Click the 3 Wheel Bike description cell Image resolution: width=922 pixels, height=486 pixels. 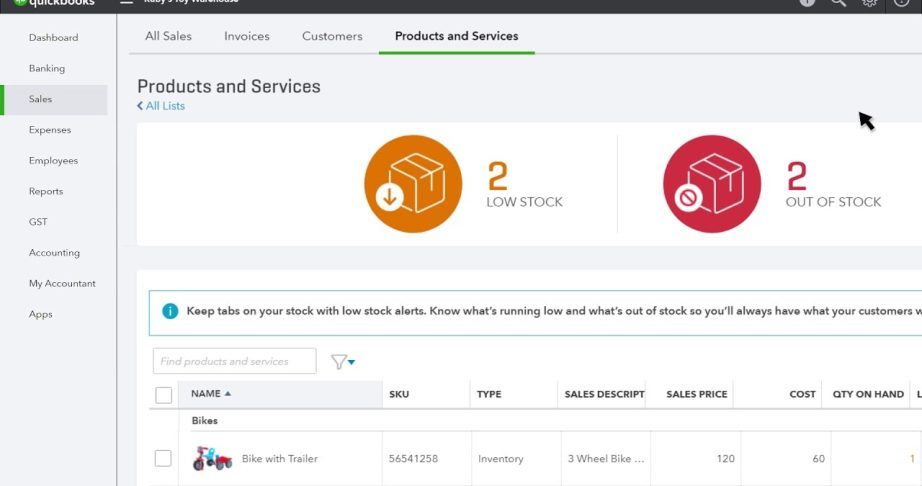(x=606, y=459)
